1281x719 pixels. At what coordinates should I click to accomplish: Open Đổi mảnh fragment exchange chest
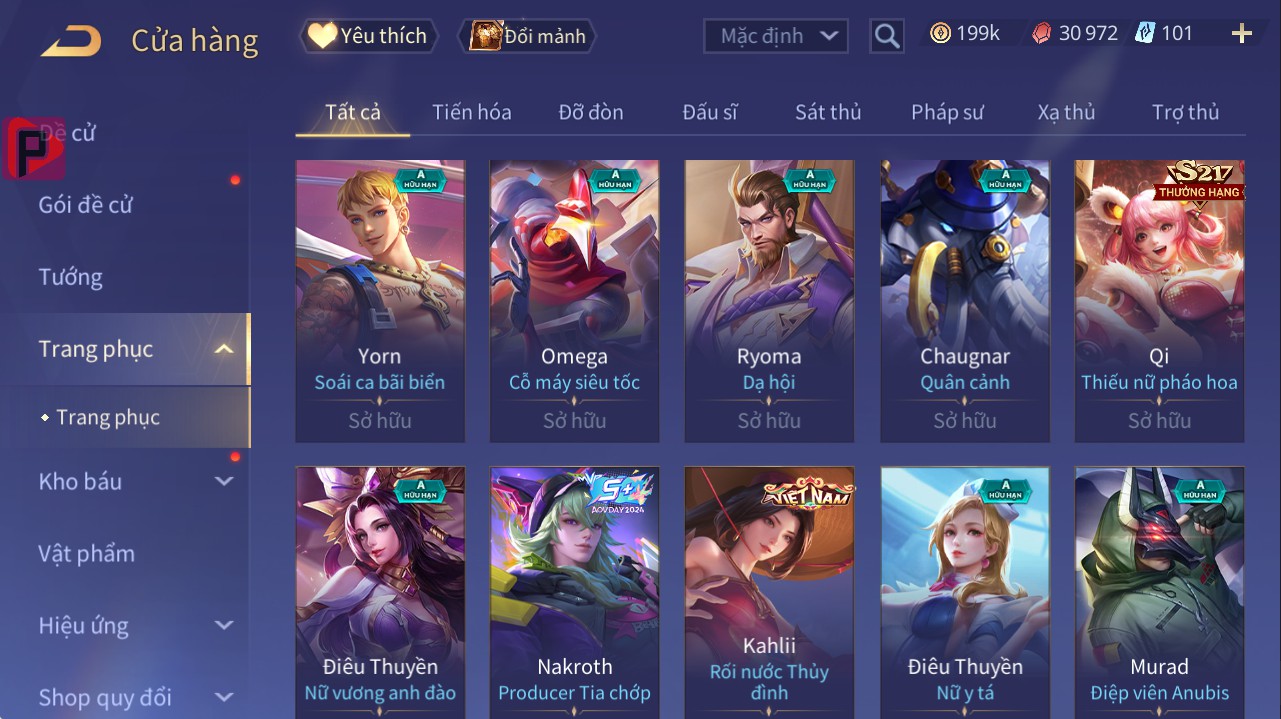click(485, 36)
